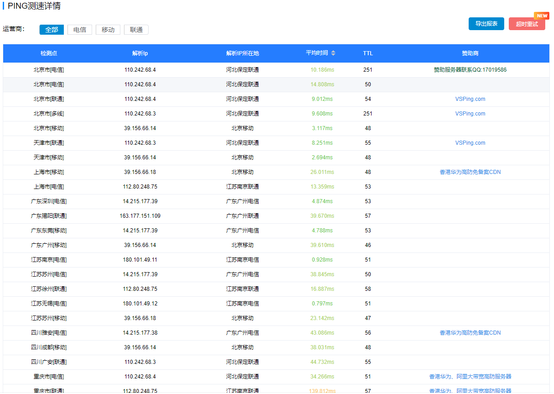Select the IP address 180.101.49.12
Viewport: 554px width, 394px height.
[x=140, y=304]
